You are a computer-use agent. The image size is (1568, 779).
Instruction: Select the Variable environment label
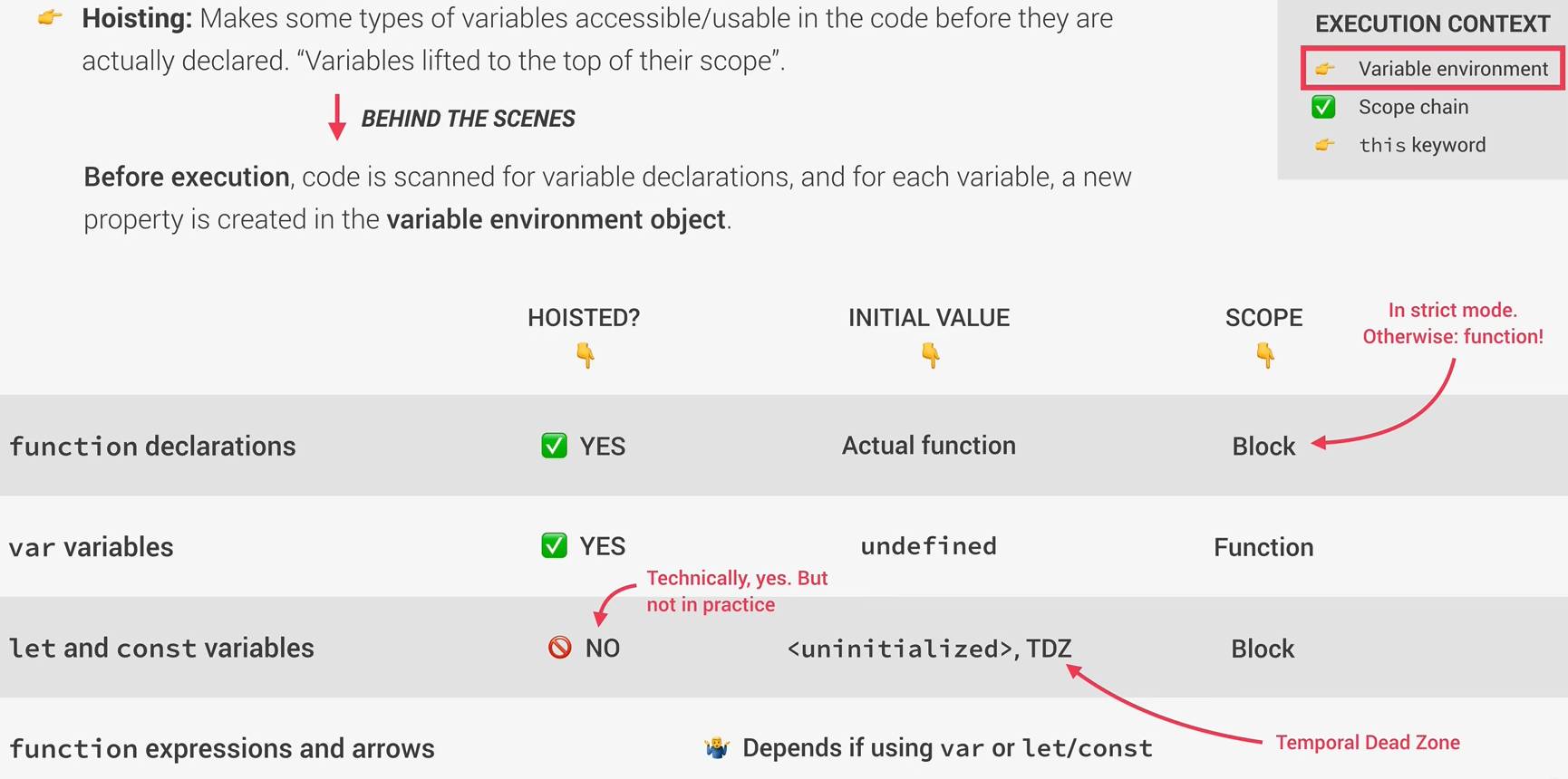tap(1453, 69)
